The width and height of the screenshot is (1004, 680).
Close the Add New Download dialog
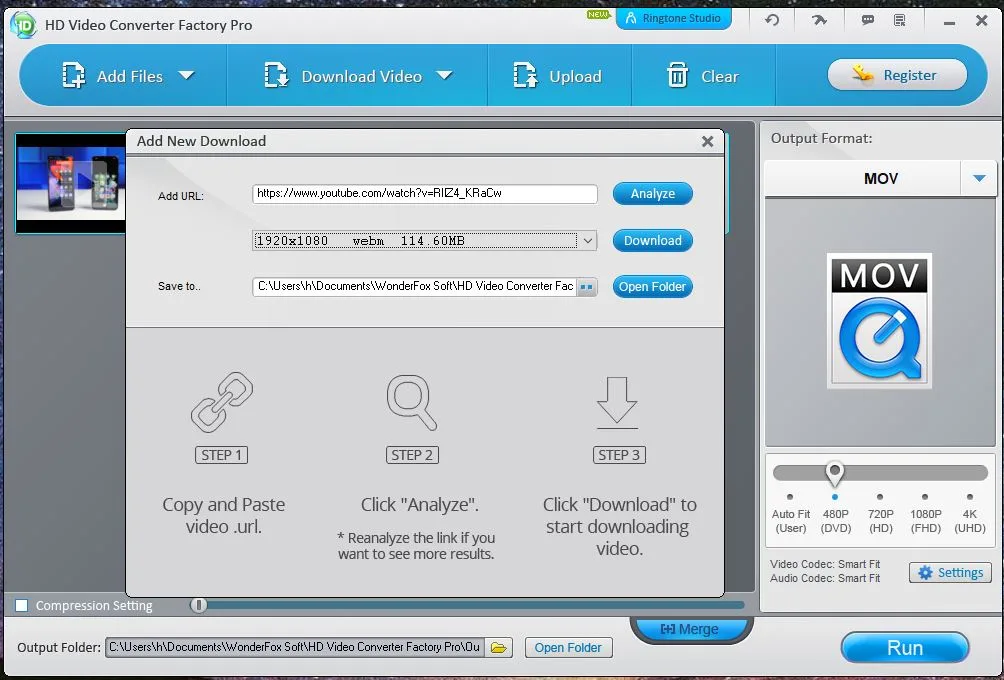click(708, 142)
